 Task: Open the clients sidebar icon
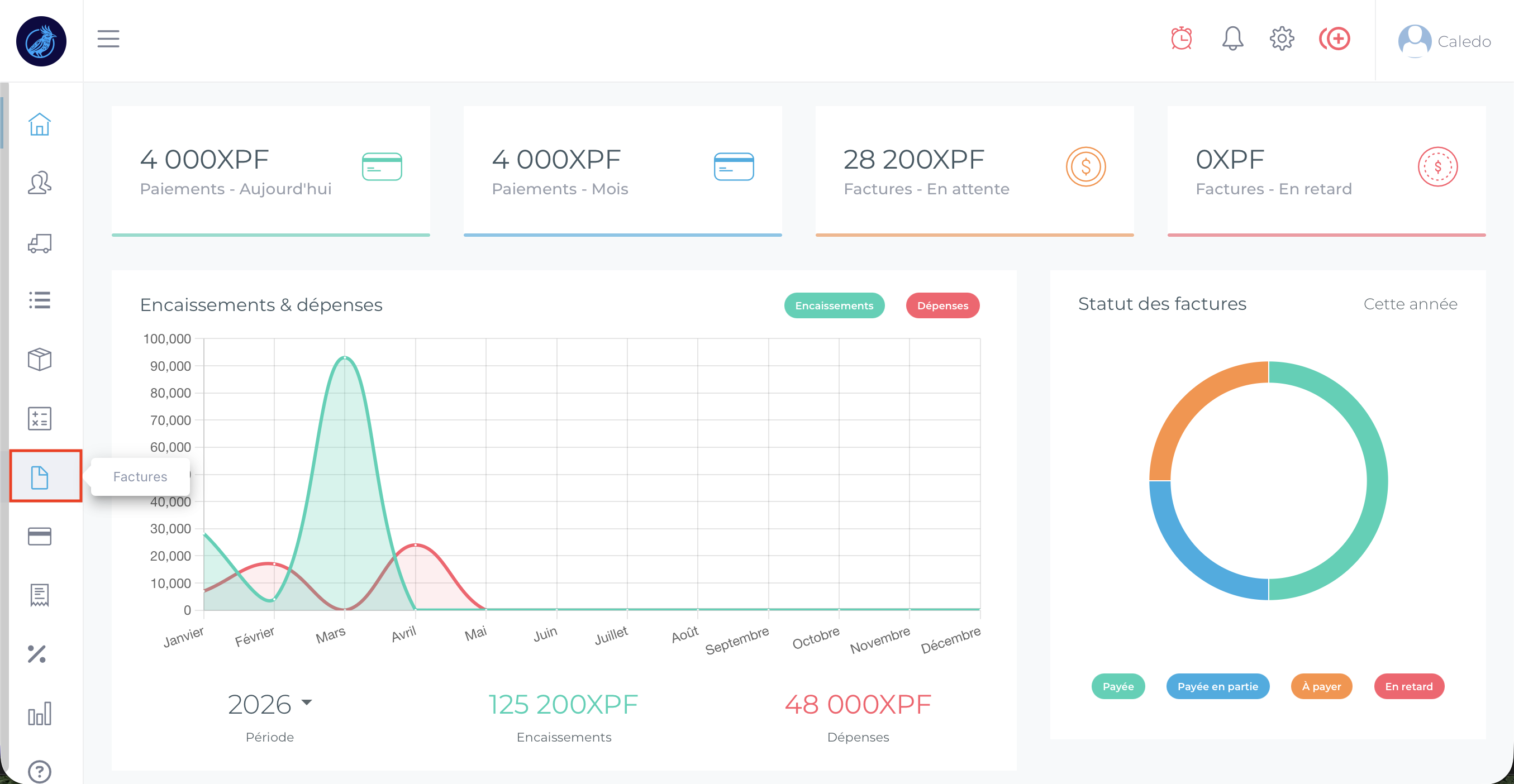click(x=39, y=183)
